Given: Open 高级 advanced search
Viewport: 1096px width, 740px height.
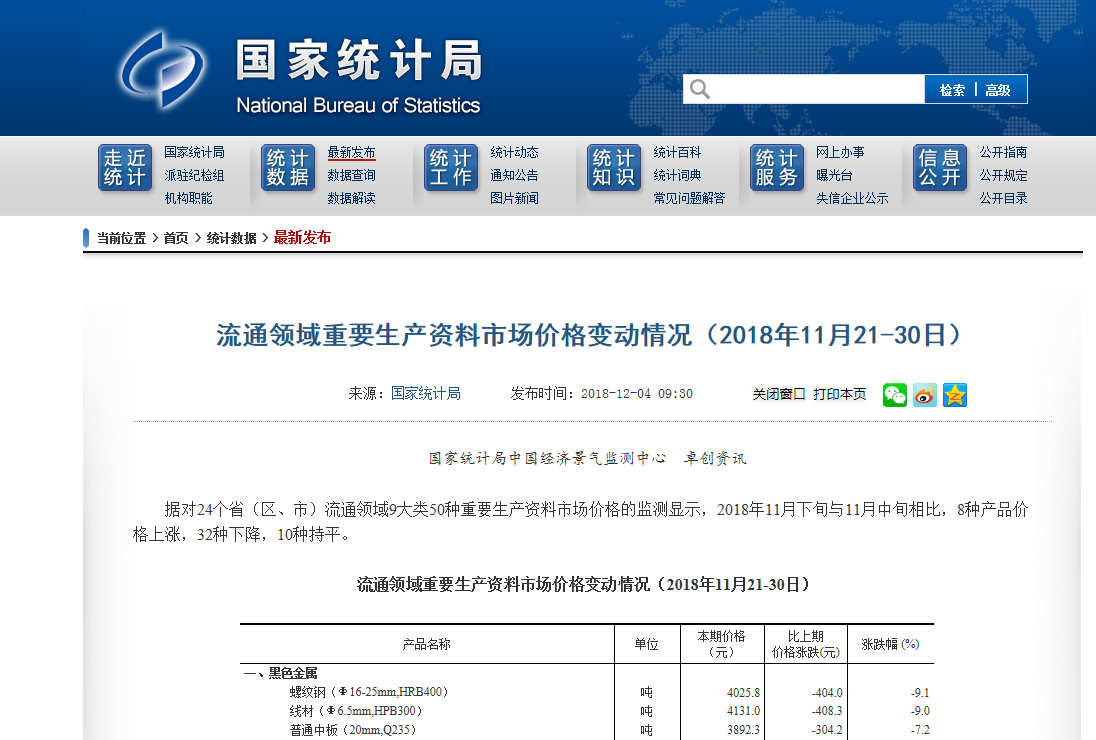Looking at the screenshot, I should coord(998,90).
